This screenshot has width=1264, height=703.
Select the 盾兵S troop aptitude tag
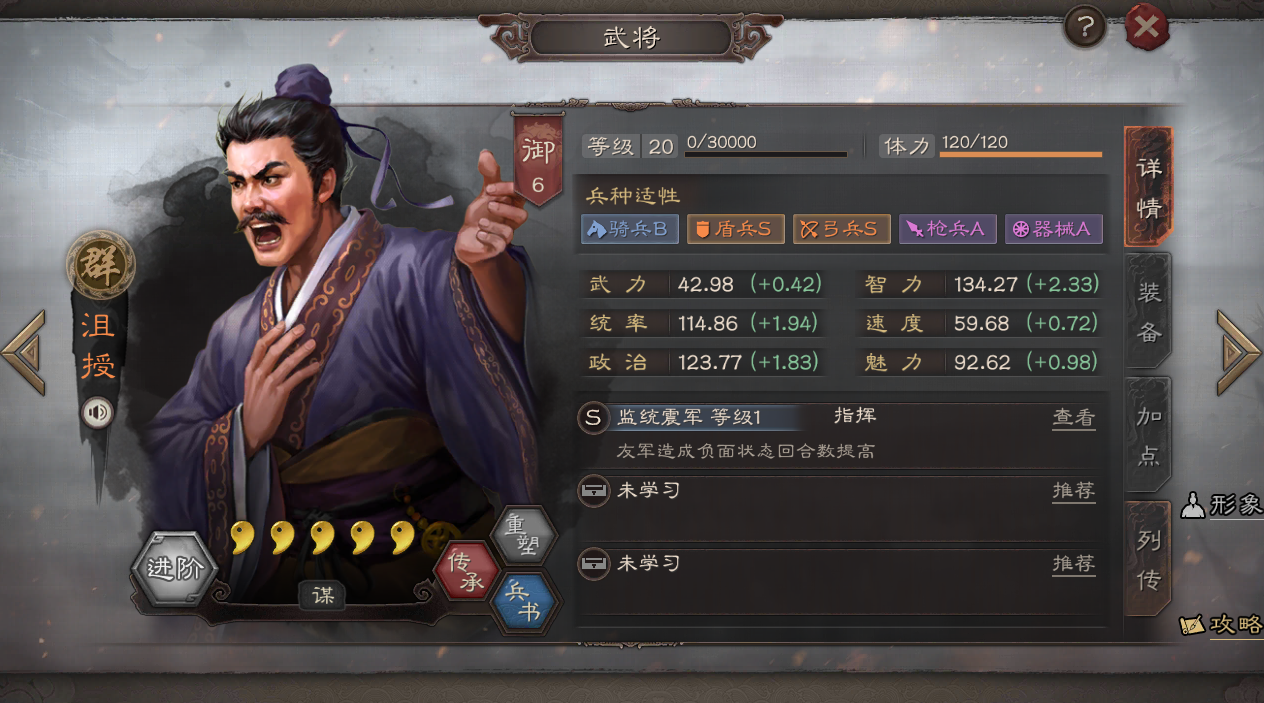[x=733, y=229]
